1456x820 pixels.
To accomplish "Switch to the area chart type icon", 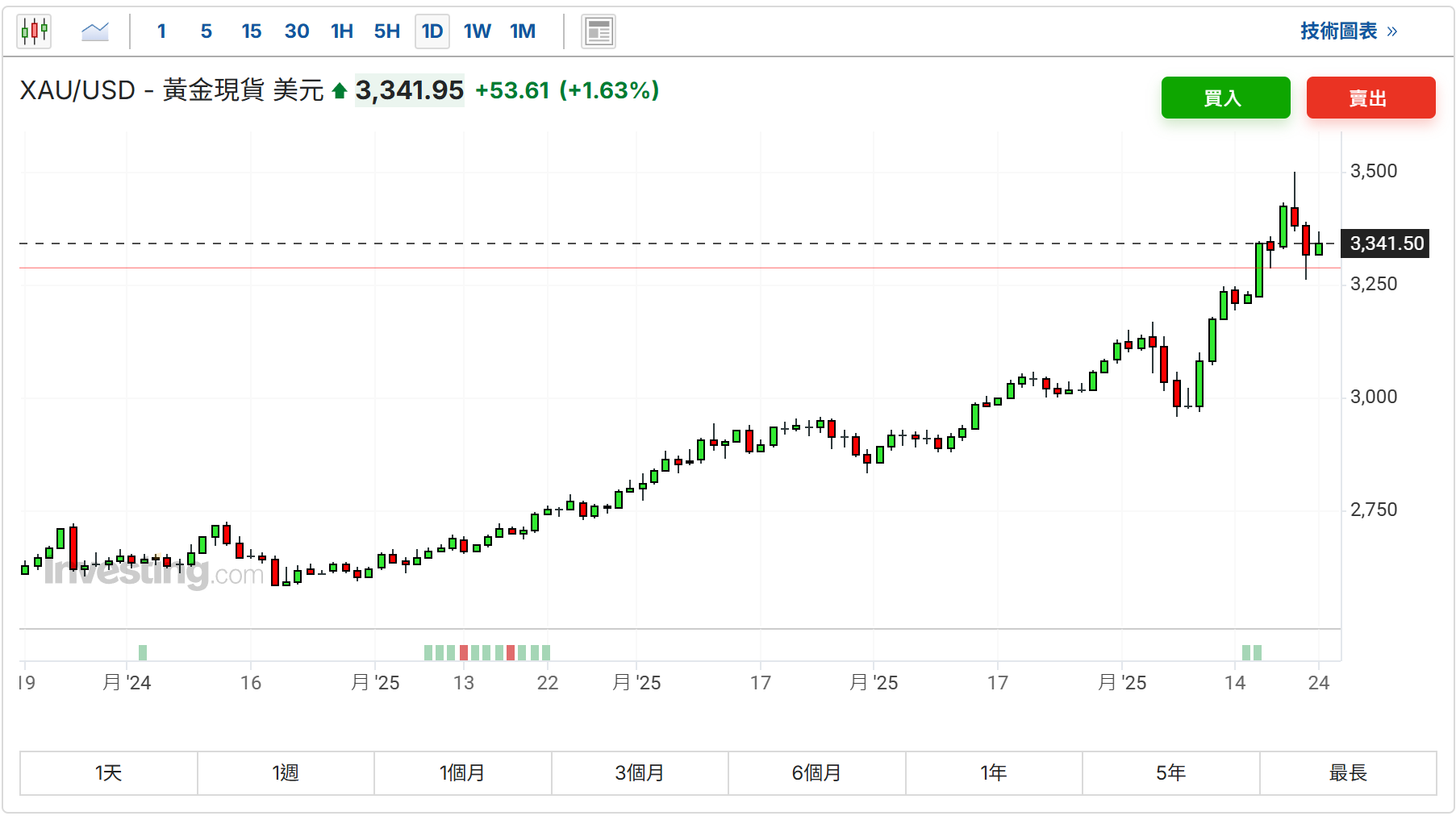I will pos(95,31).
